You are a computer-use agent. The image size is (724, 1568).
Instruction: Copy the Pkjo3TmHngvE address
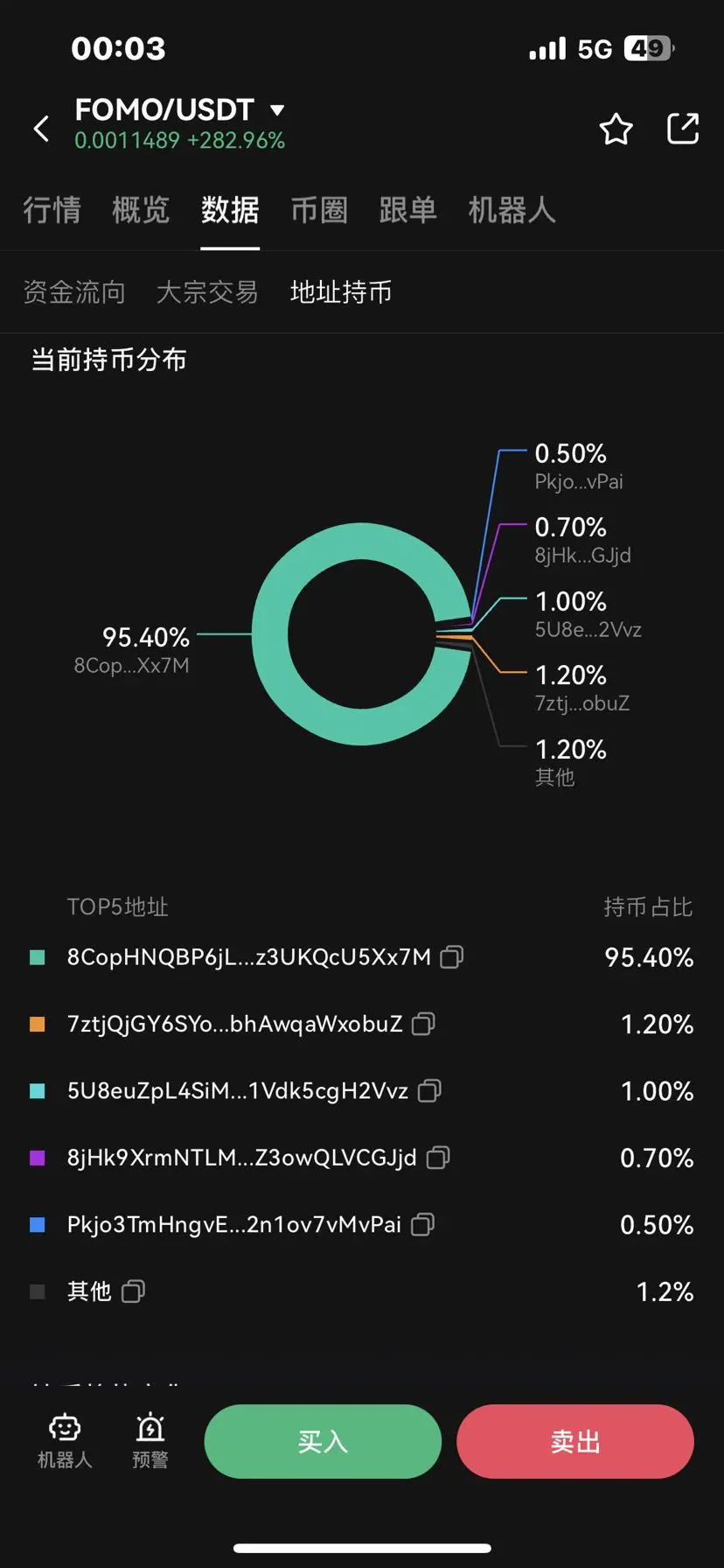[422, 1224]
